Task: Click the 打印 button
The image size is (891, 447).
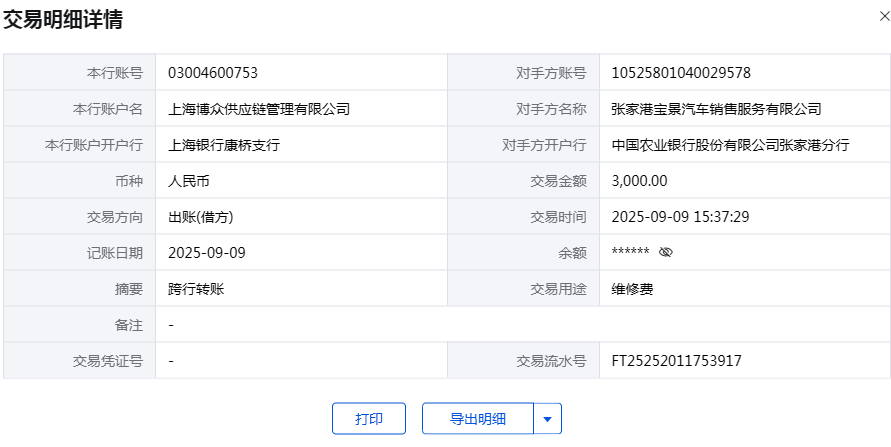Action: [x=369, y=419]
